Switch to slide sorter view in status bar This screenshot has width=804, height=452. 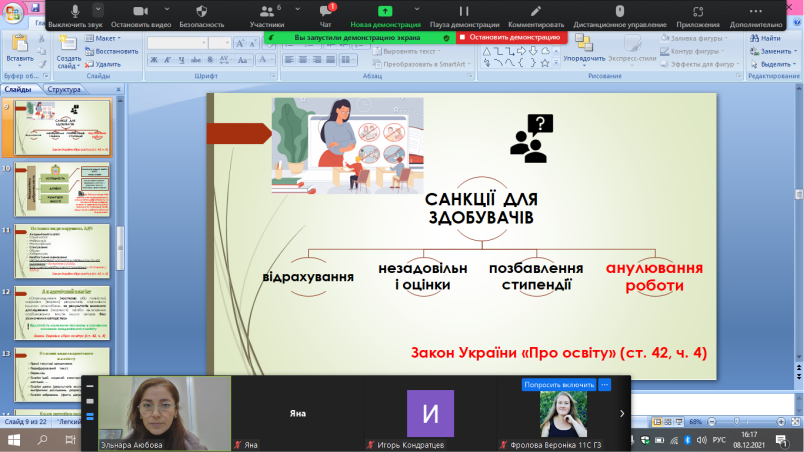click(x=668, y=421)
